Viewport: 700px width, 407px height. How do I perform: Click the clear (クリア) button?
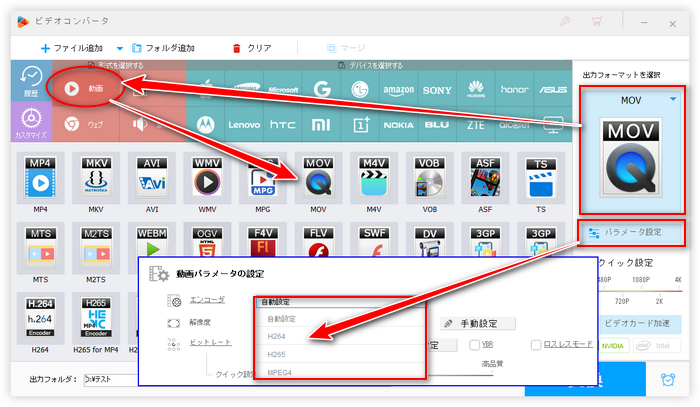click(252, 48)
